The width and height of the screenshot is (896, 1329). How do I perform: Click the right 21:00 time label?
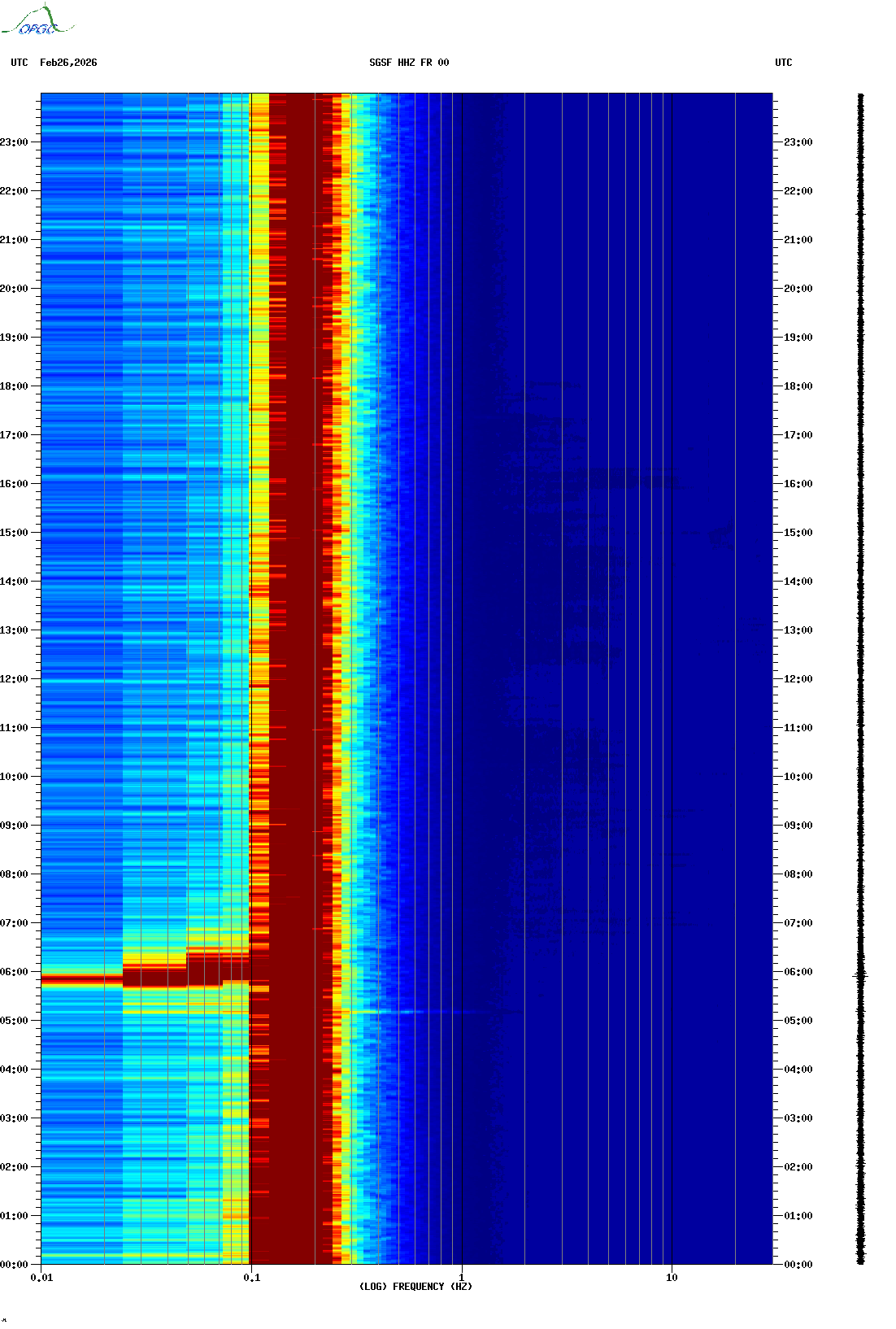[x=798, y=240]
